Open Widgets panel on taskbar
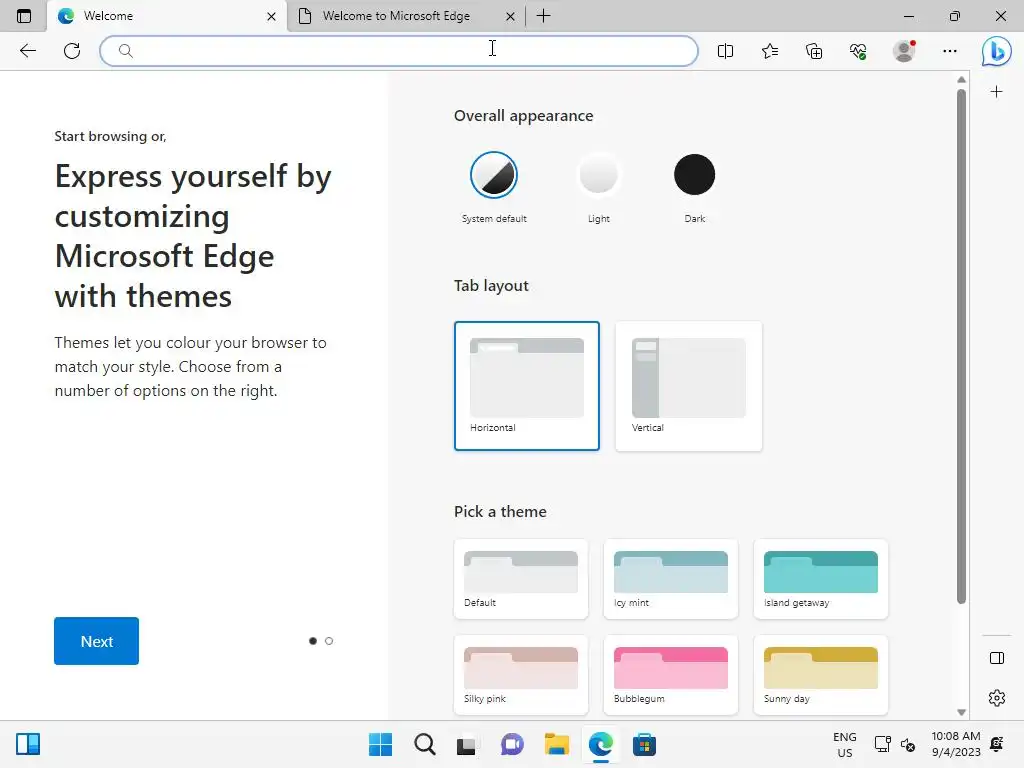1024x768 pixels. click(x=28, y=744)
